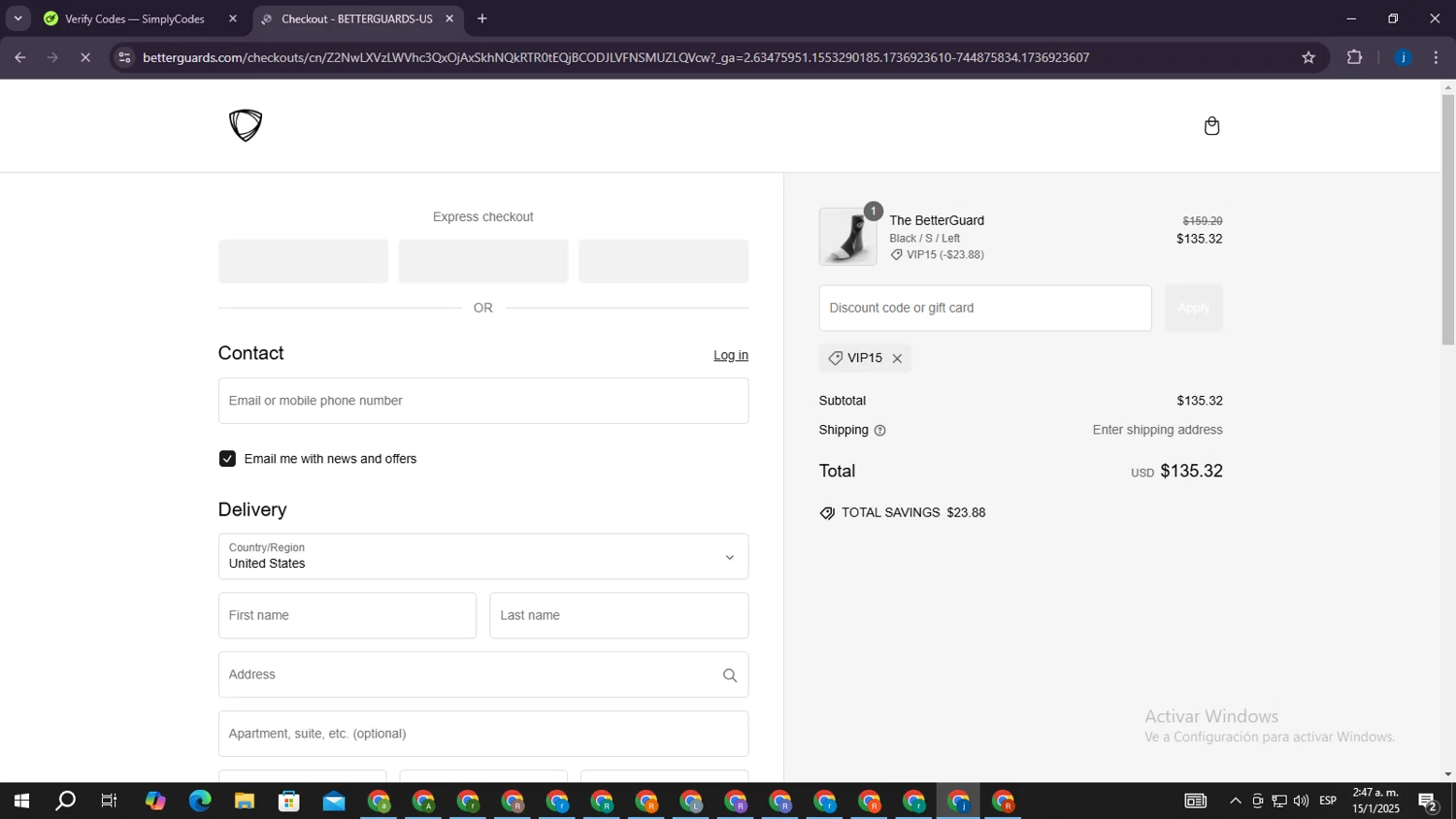
Task: Expand the Country/Region dropdown
Action: point(483,557)
